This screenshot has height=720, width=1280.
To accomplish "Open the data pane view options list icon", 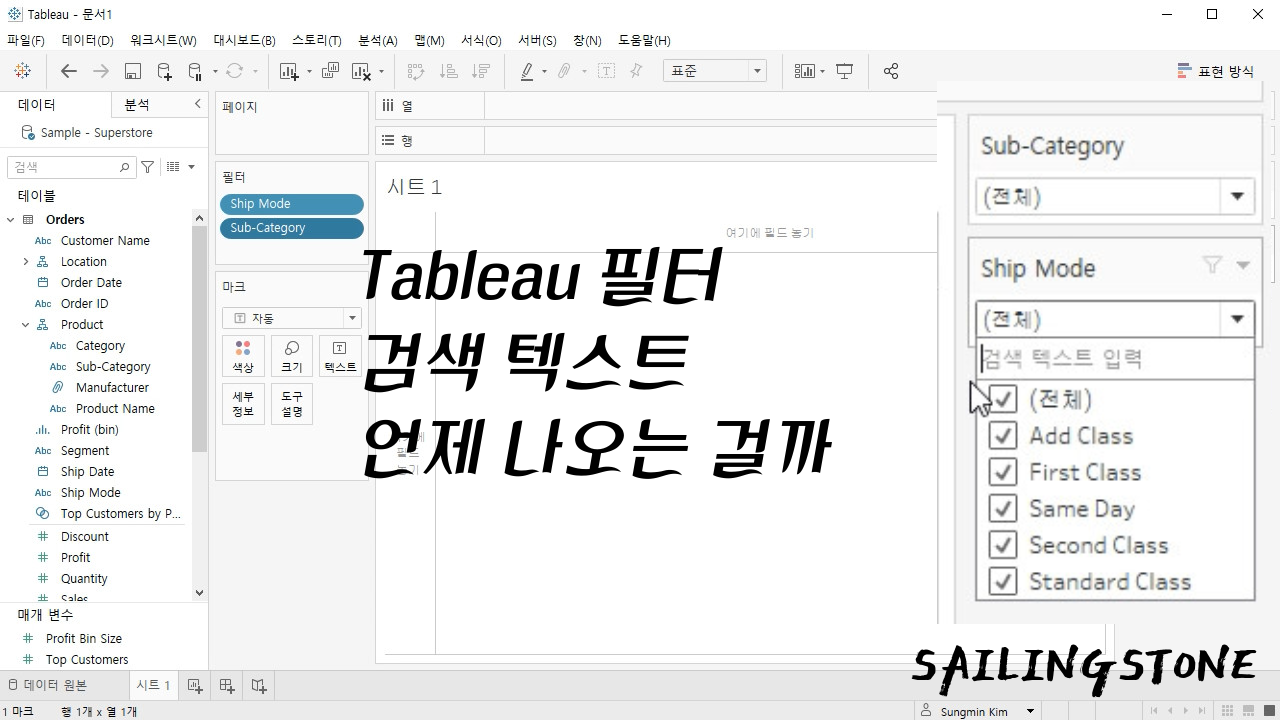I will [x=173, y=167].
